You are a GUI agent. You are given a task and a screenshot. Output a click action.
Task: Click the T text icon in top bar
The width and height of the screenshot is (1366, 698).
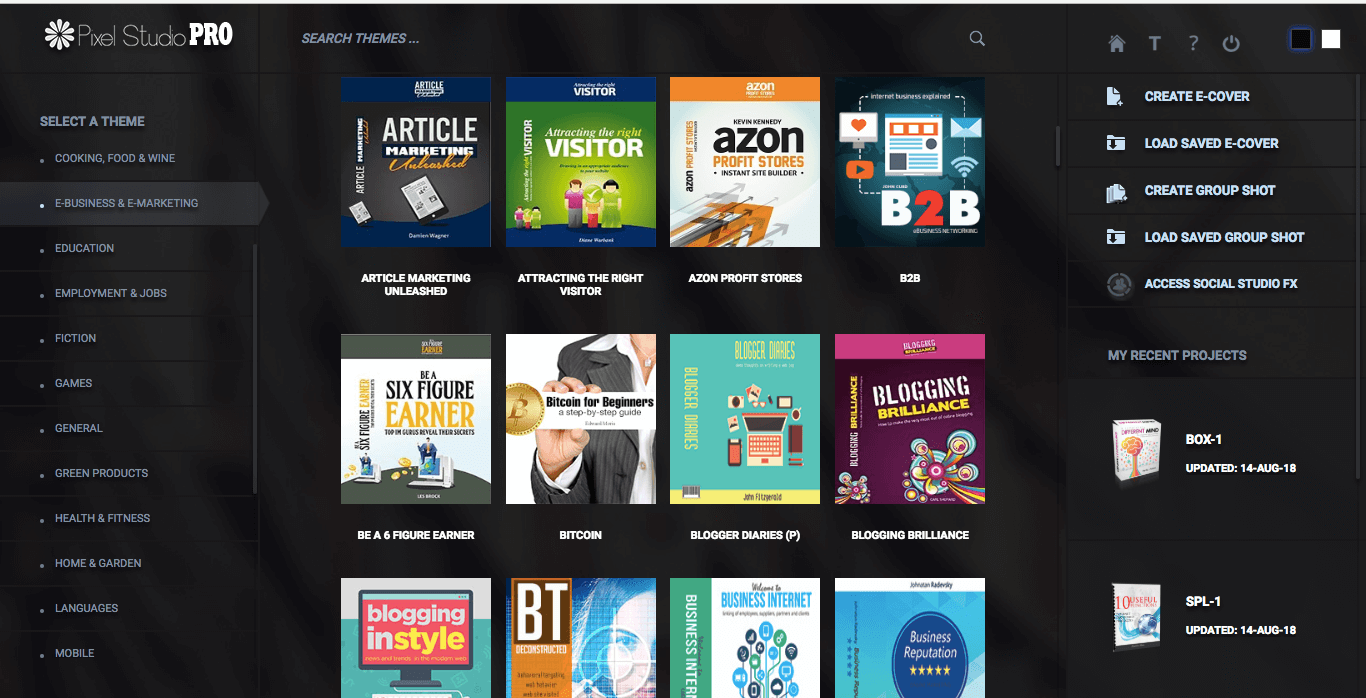click(x=1154, y=43)
